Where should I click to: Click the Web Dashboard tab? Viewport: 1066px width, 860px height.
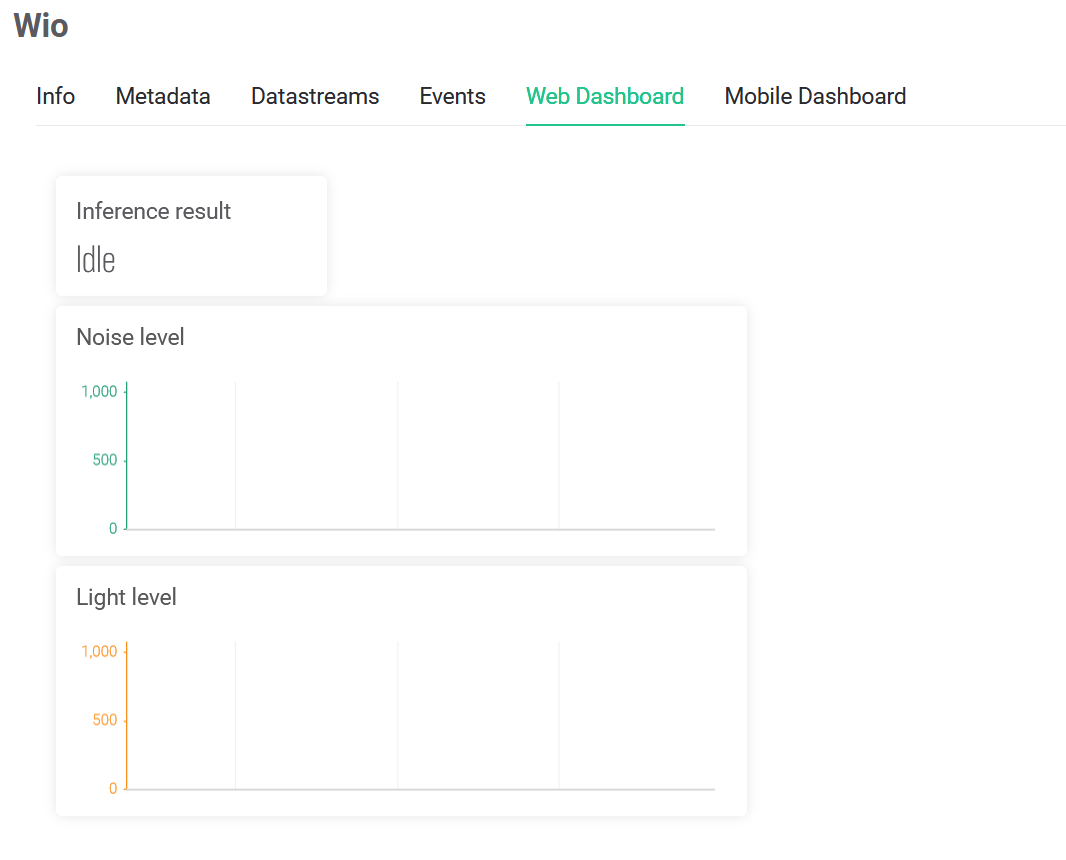click(605, 96)
